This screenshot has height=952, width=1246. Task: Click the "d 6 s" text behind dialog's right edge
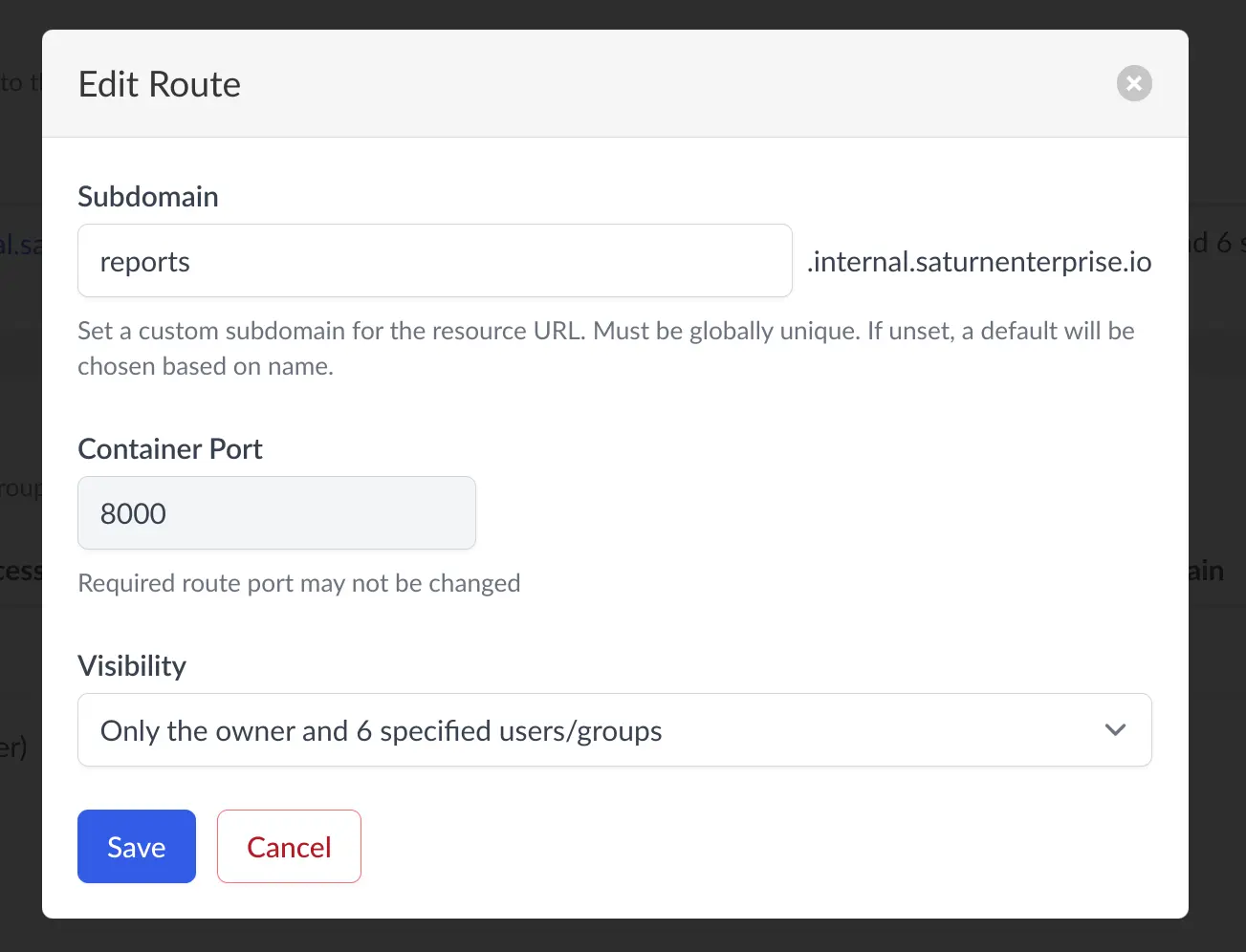click(x=1216, y=243)
